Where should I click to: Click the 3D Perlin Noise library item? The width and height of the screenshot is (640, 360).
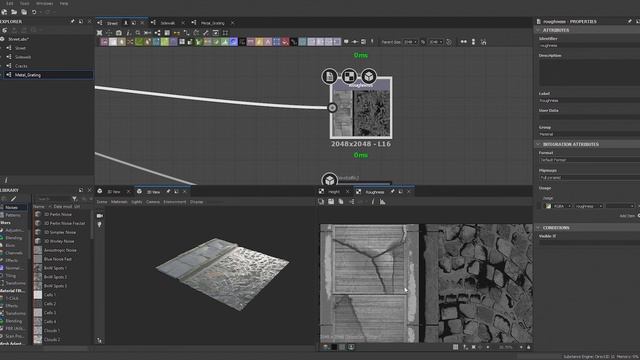click(x=58, y=214)
